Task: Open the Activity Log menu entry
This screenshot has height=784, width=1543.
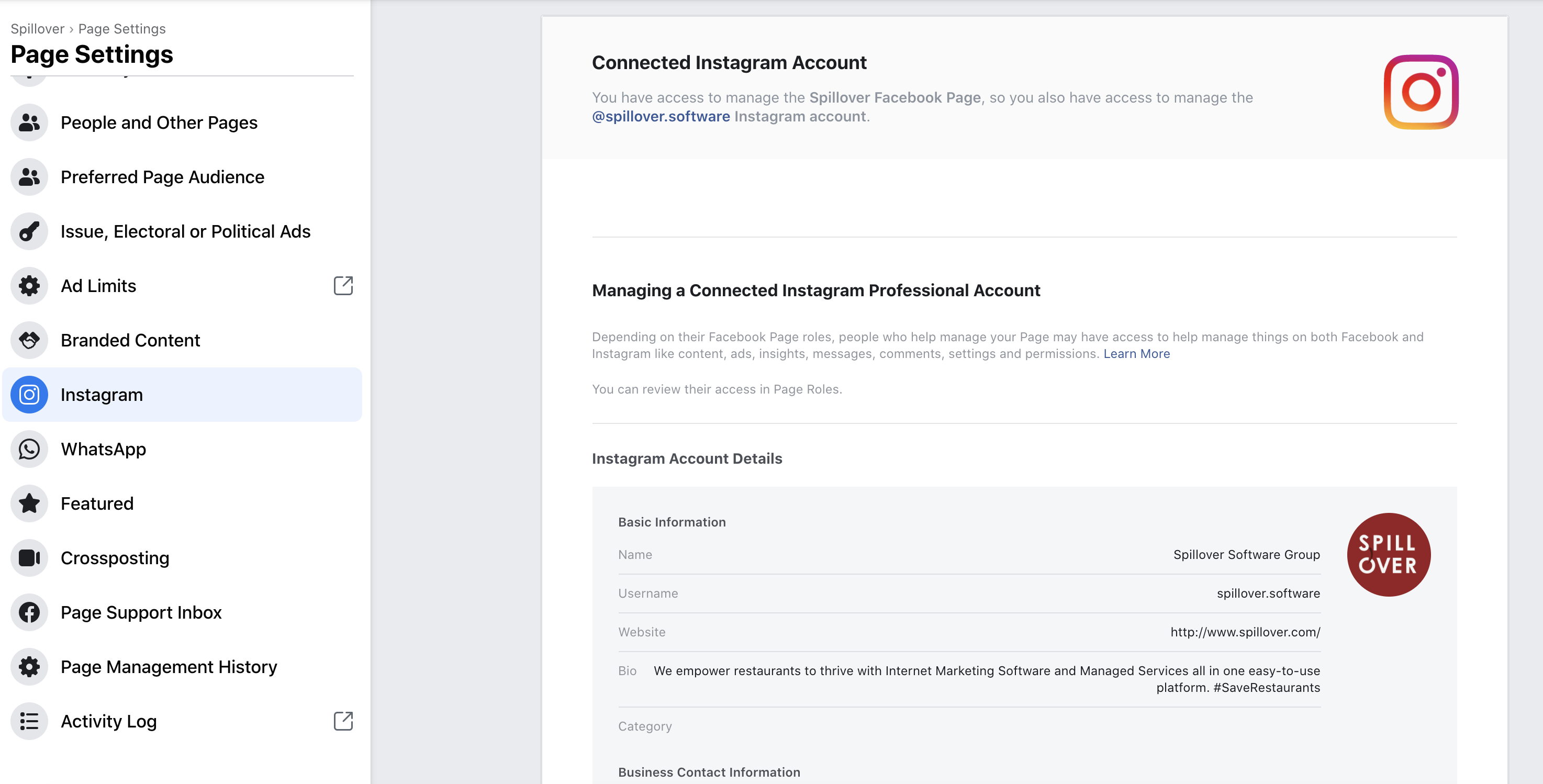Action: (x=108, y=721)
